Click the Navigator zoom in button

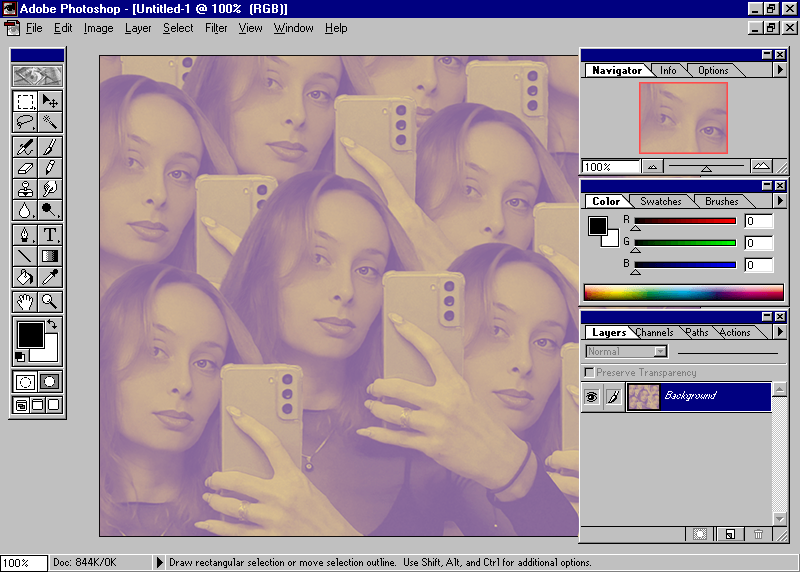(x=761, y=166)
